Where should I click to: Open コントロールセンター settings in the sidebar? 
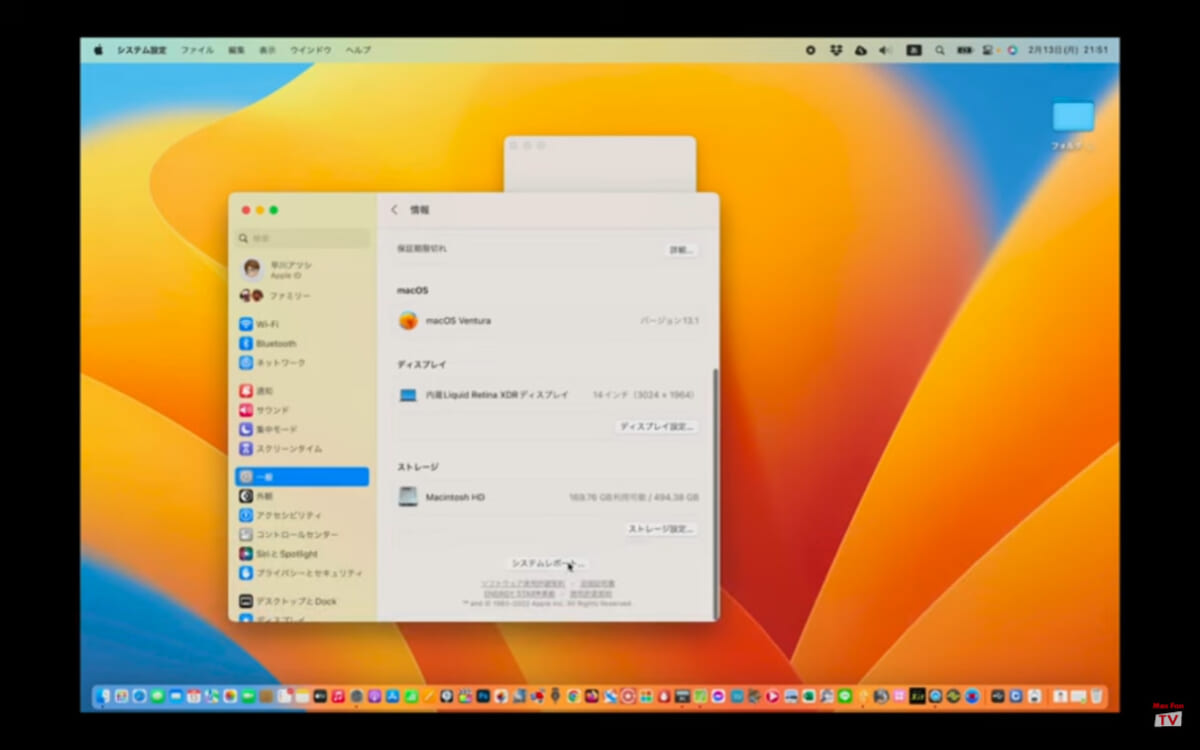302,534
